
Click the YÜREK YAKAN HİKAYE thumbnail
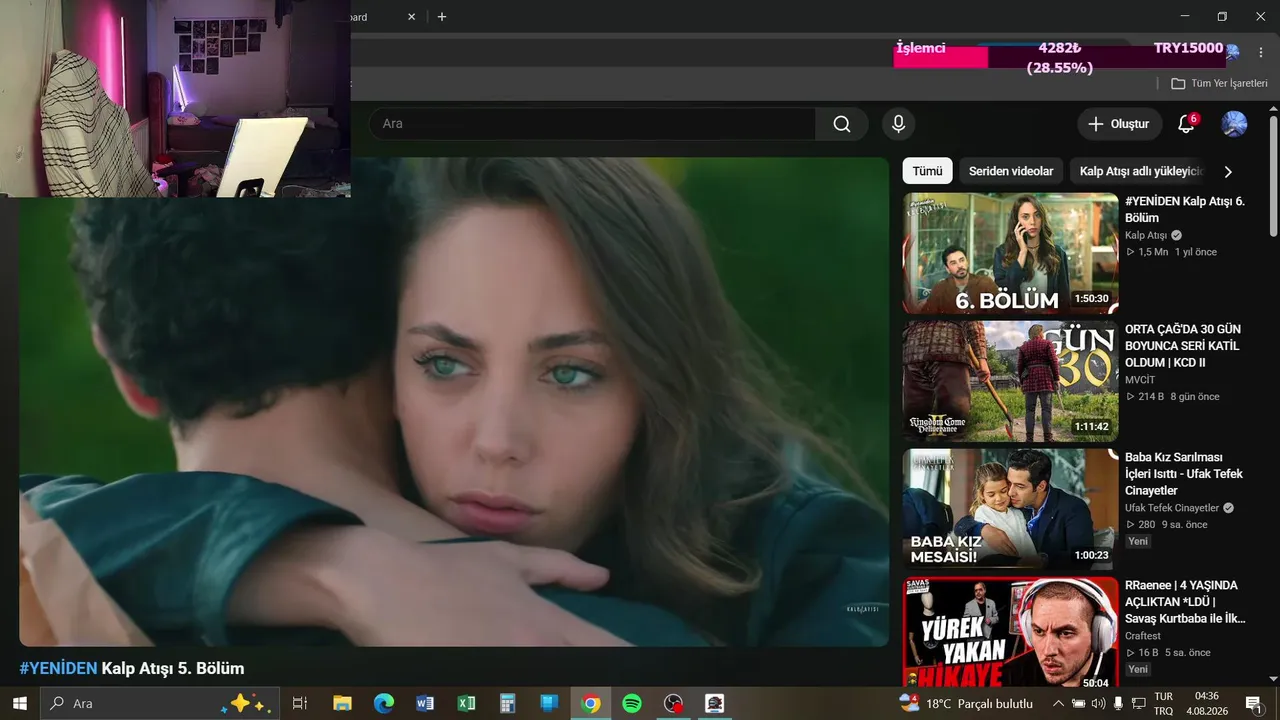tap(1010, 632)
